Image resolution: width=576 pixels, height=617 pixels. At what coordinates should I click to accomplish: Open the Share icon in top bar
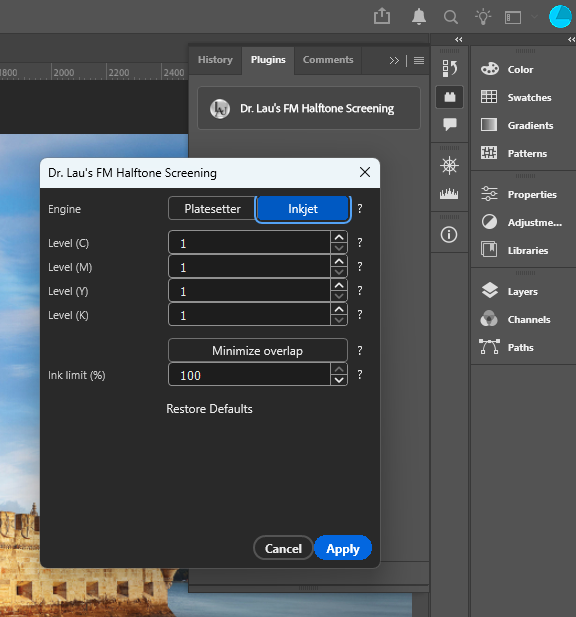(x=382, y=17)
